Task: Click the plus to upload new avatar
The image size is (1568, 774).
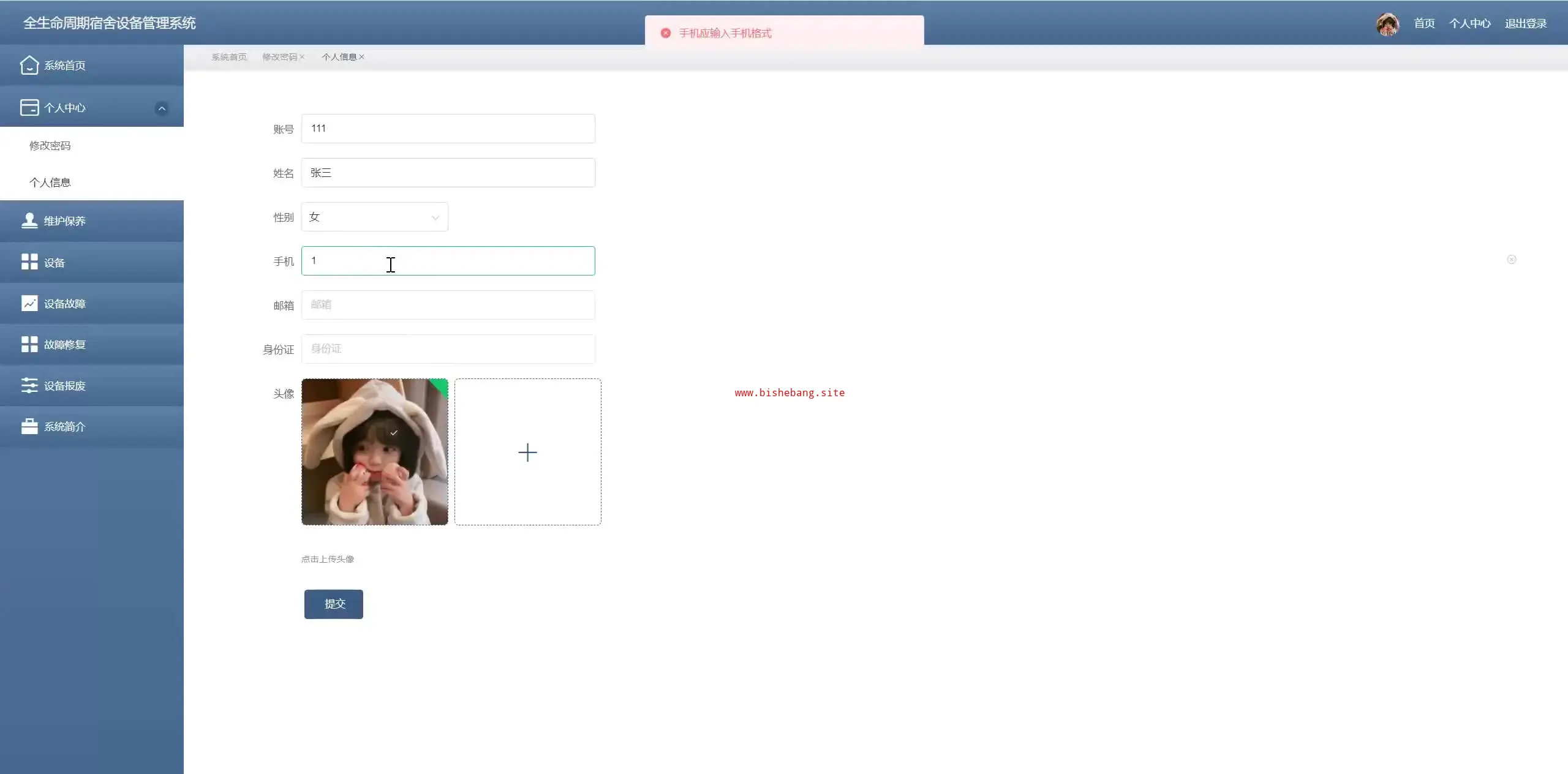Action: 527,452
